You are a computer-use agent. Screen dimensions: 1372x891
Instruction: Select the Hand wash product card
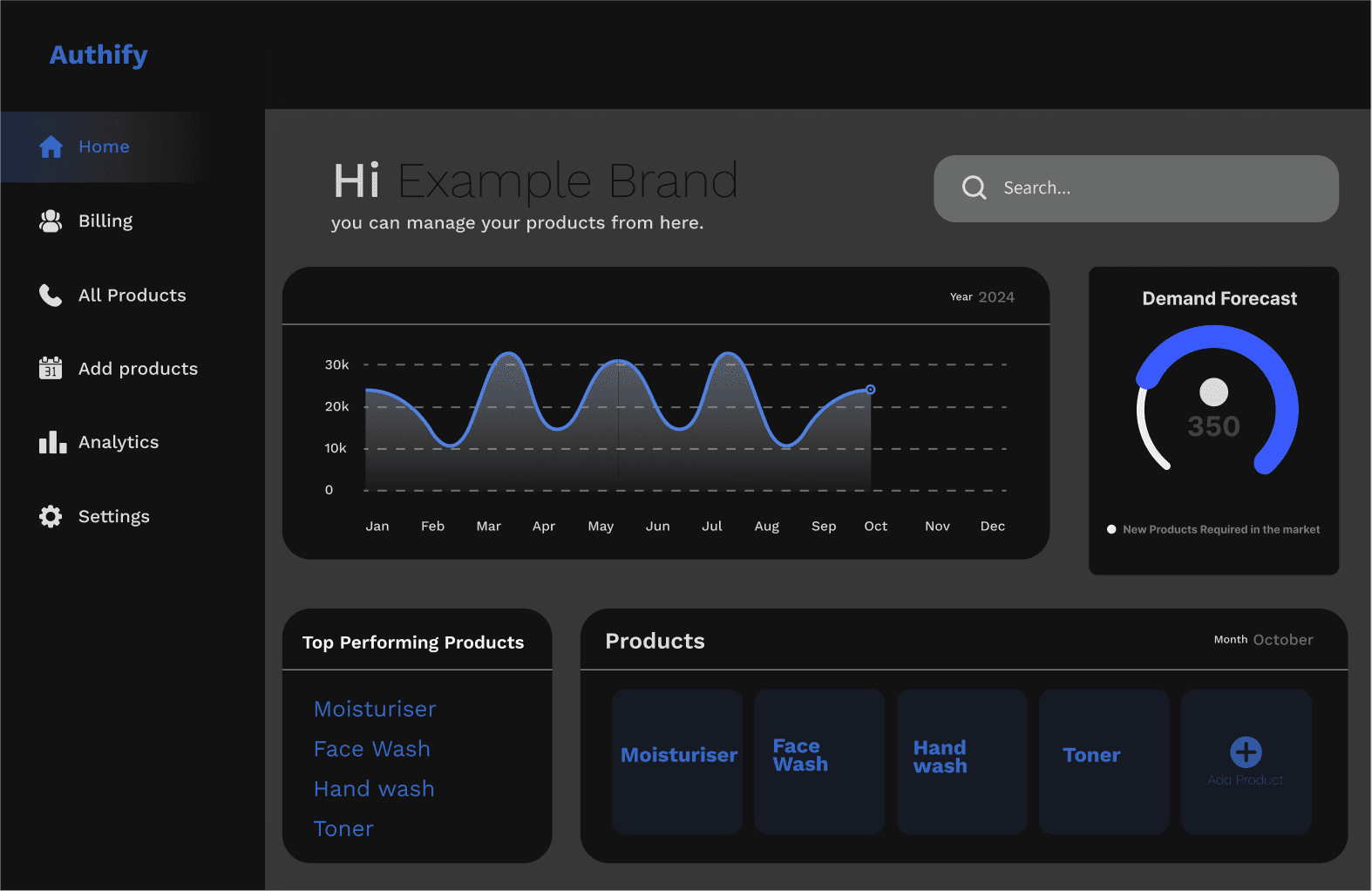coord(961,761)
